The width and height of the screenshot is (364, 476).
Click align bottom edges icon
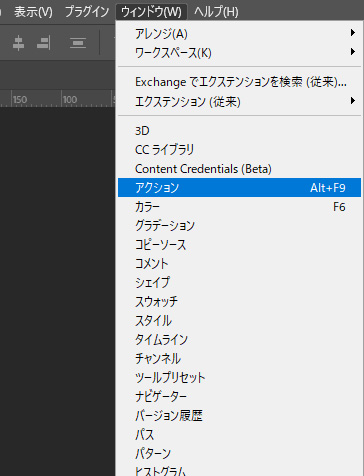44,43
